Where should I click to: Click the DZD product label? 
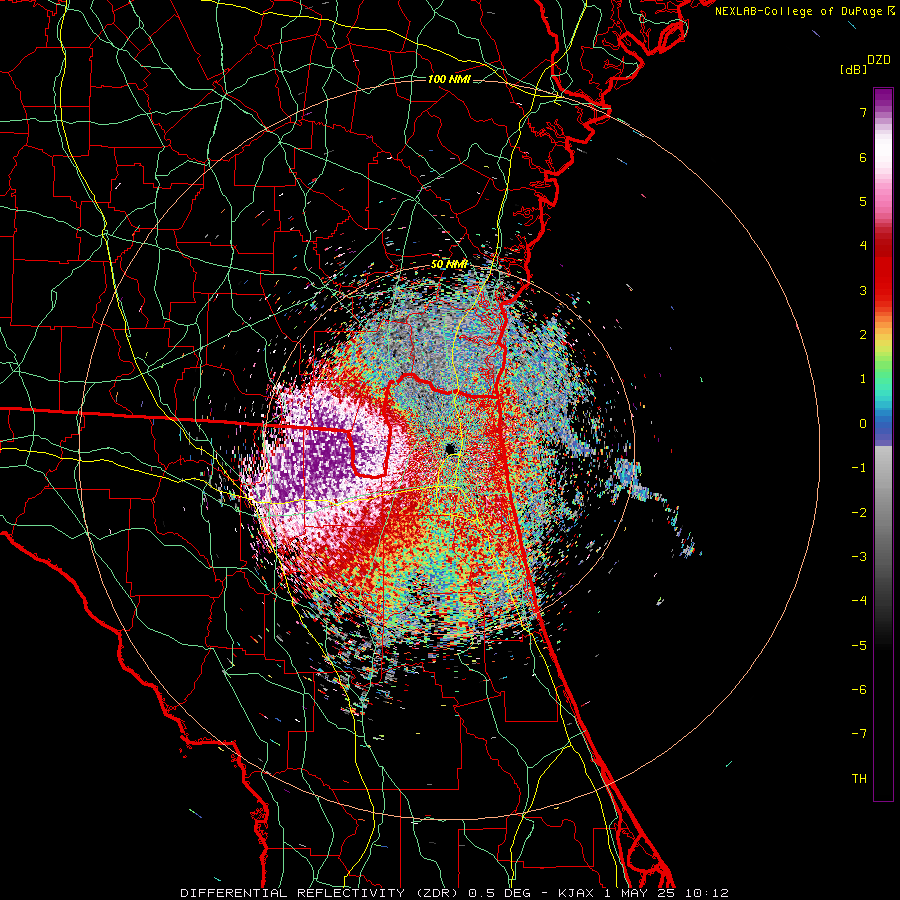coord(878,60)
